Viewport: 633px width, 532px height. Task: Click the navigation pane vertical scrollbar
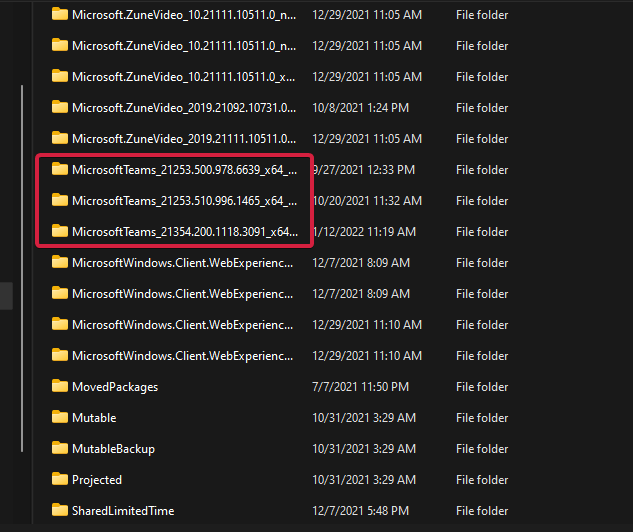tap(22, 268)
